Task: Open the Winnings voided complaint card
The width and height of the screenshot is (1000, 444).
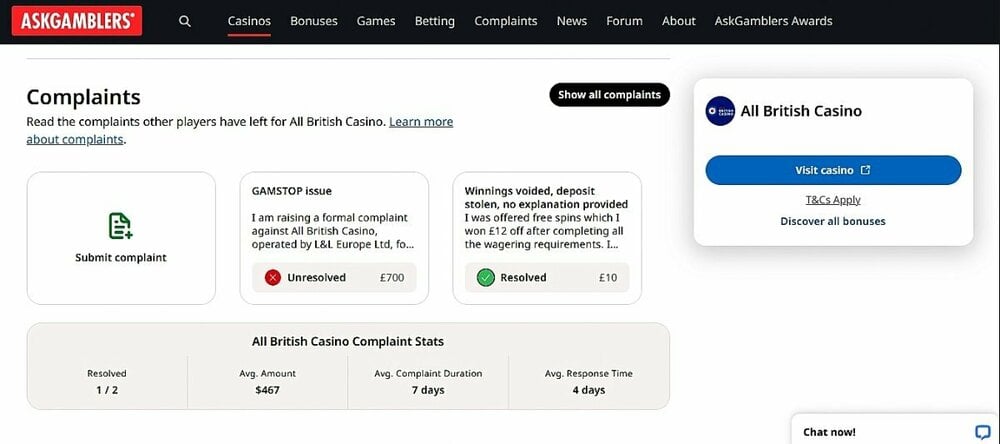Action: [547, 238]
